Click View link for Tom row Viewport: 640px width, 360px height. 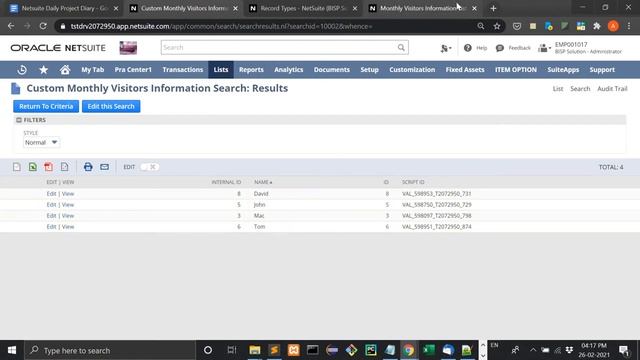pyautogui.click(x=68, y=227)
